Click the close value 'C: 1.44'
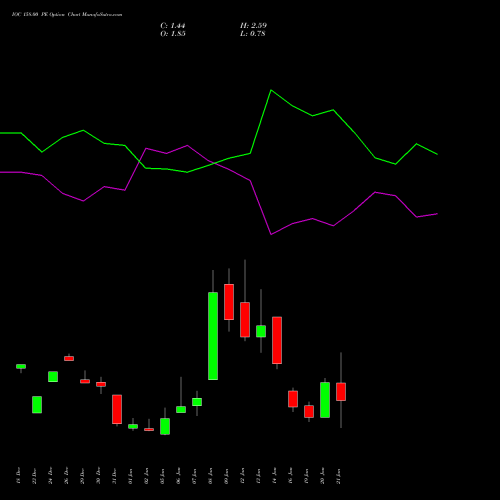Screen dimensions: 500x500 coord(173,26)
